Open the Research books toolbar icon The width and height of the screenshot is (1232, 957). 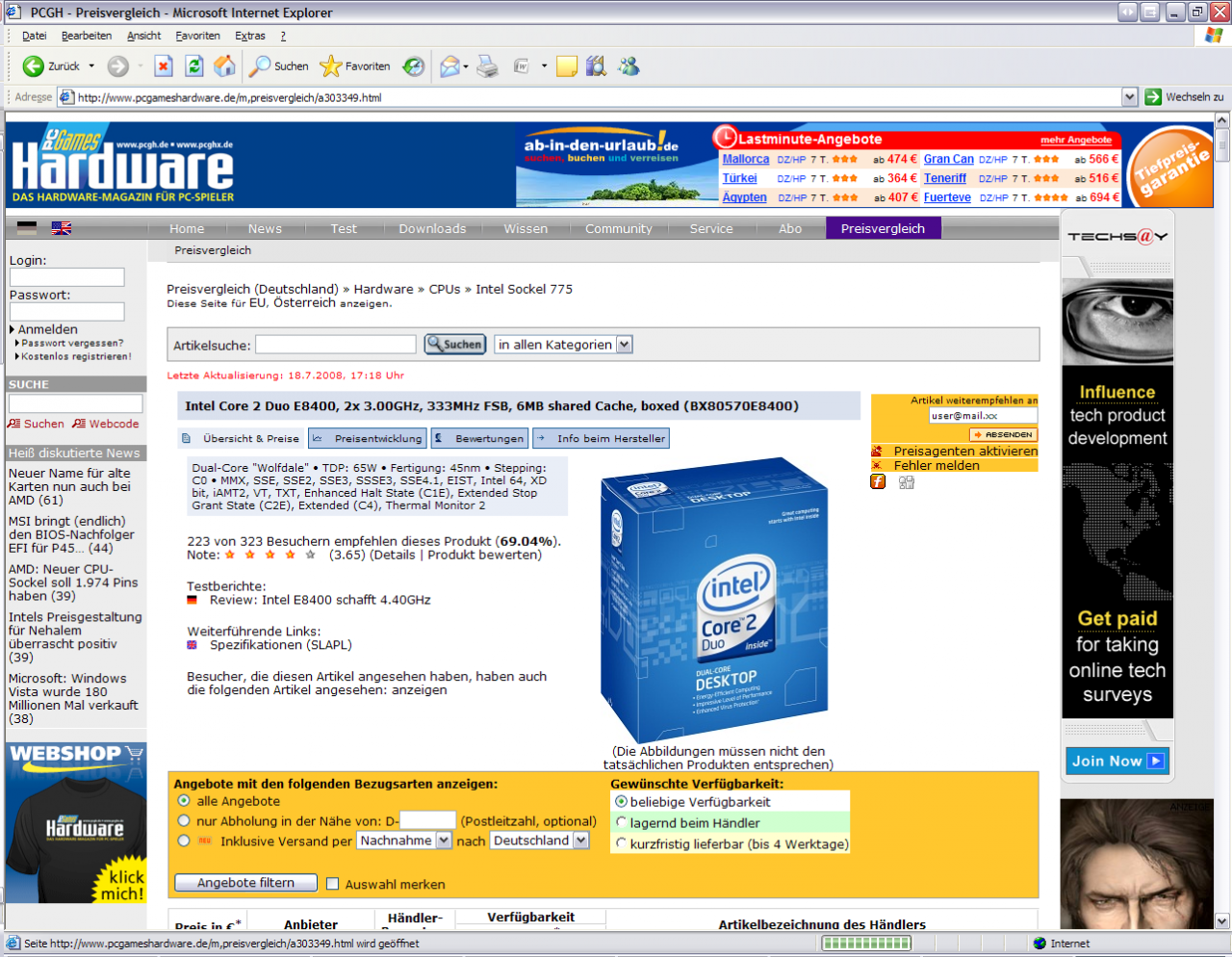[597, 66]
